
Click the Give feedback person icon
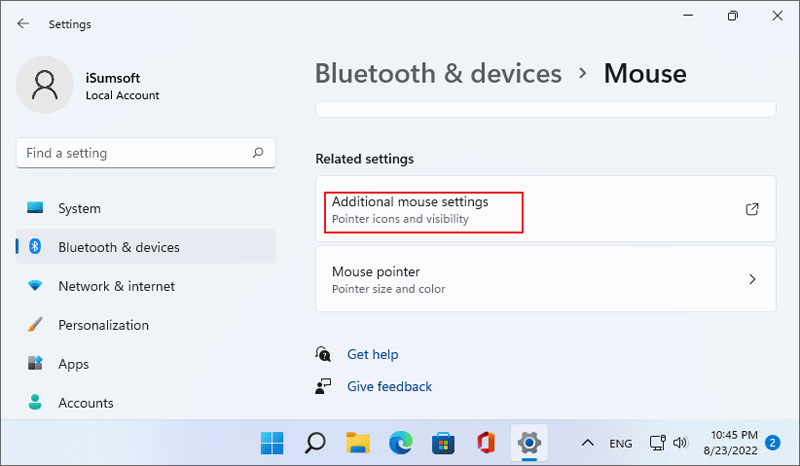(323, 386)
